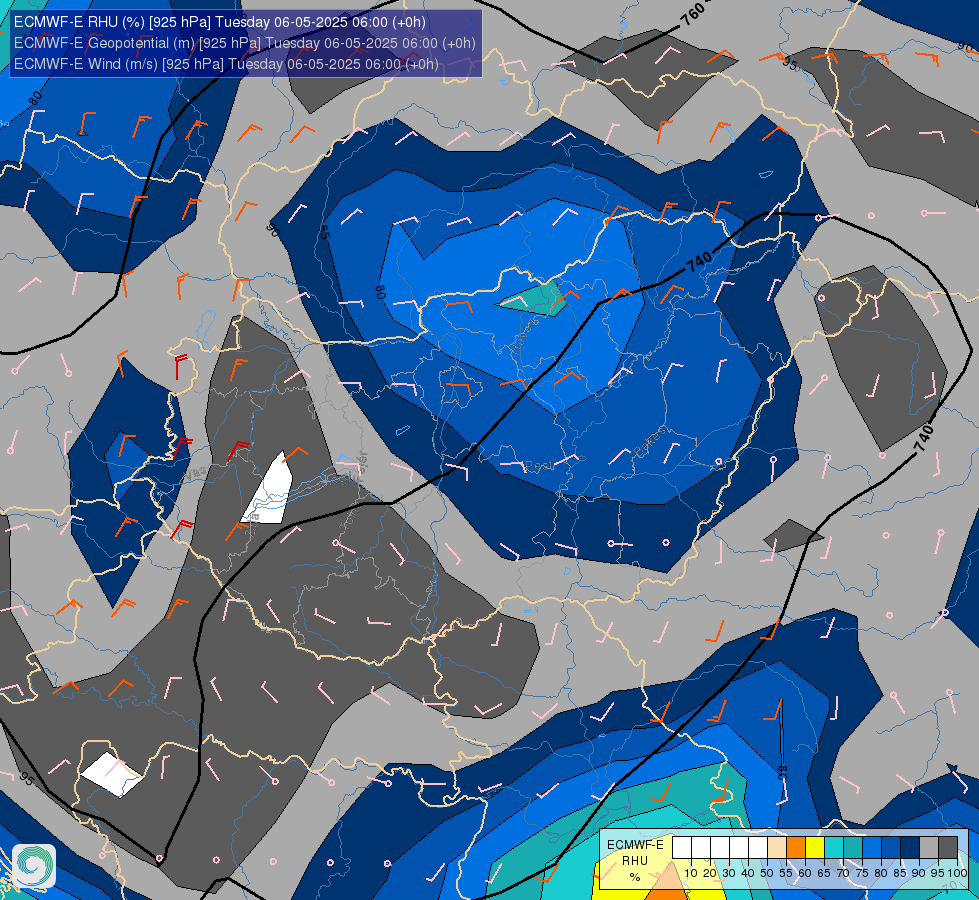Click the legend tick label 70
The width and height of the screenshot is (979, 900).
[x=844, y=873]
